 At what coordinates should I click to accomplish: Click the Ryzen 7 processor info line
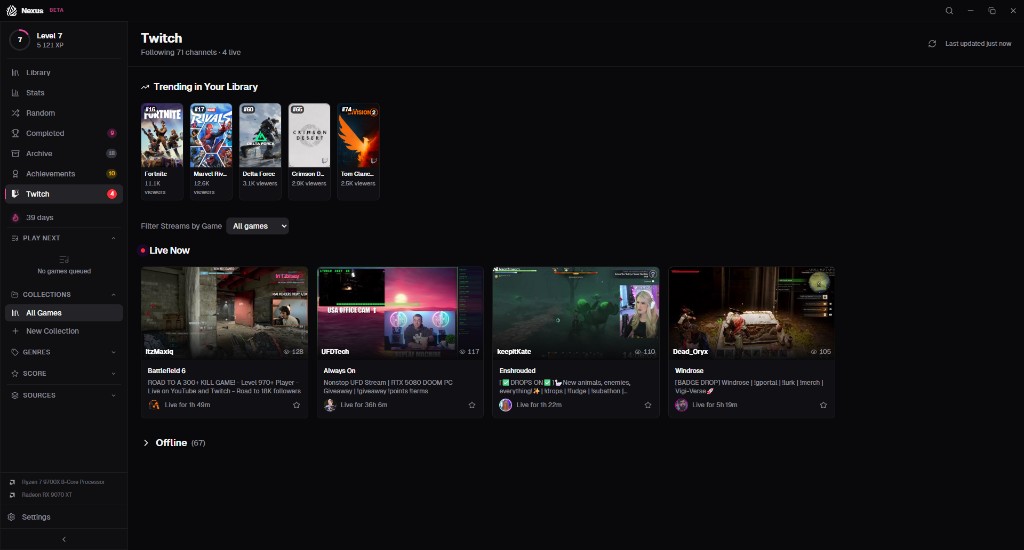tap(63, 482)
